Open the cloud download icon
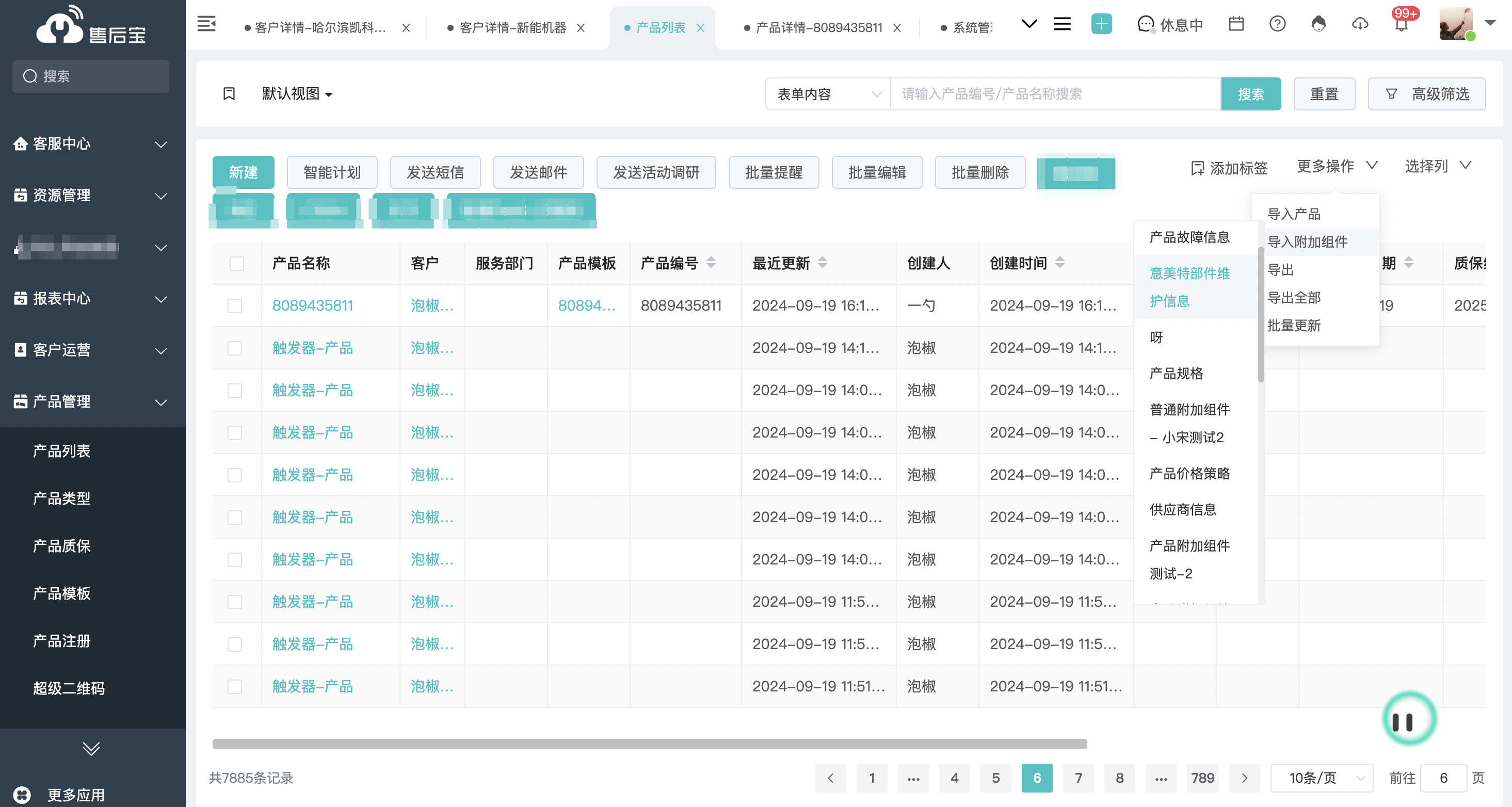The width and height of the screenshot is (1512, 807). coord(1360,24)
